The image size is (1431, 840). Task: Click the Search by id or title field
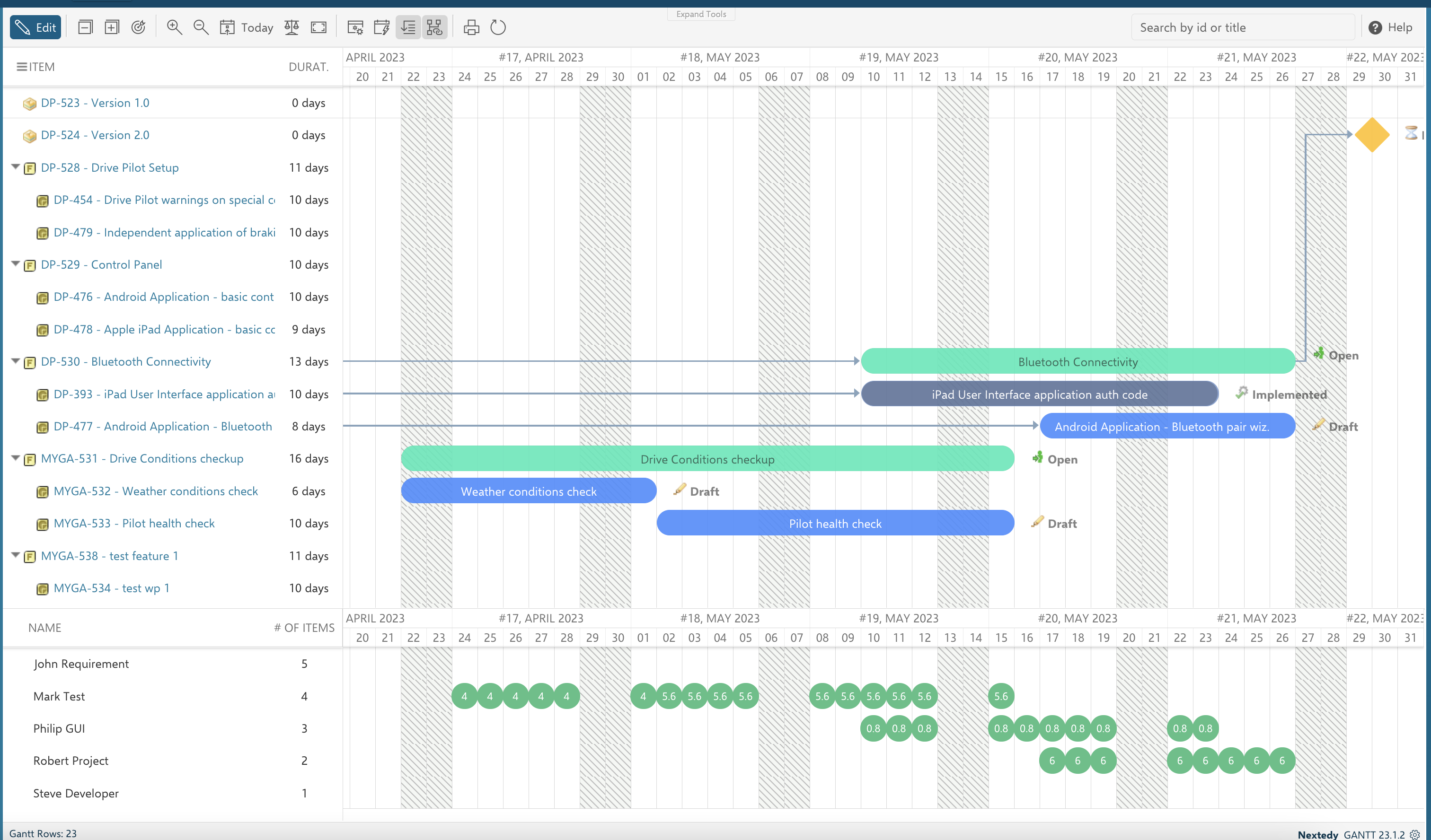1243,27
